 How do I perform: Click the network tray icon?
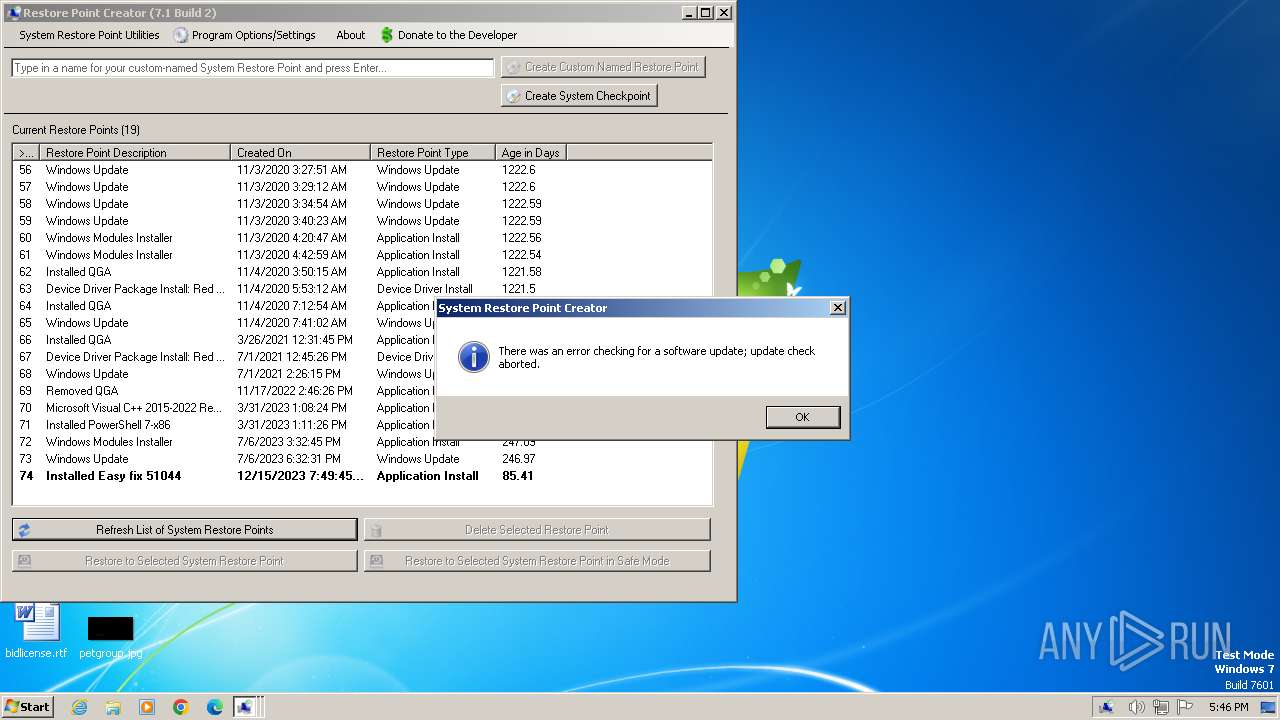tap(1160, 707)
